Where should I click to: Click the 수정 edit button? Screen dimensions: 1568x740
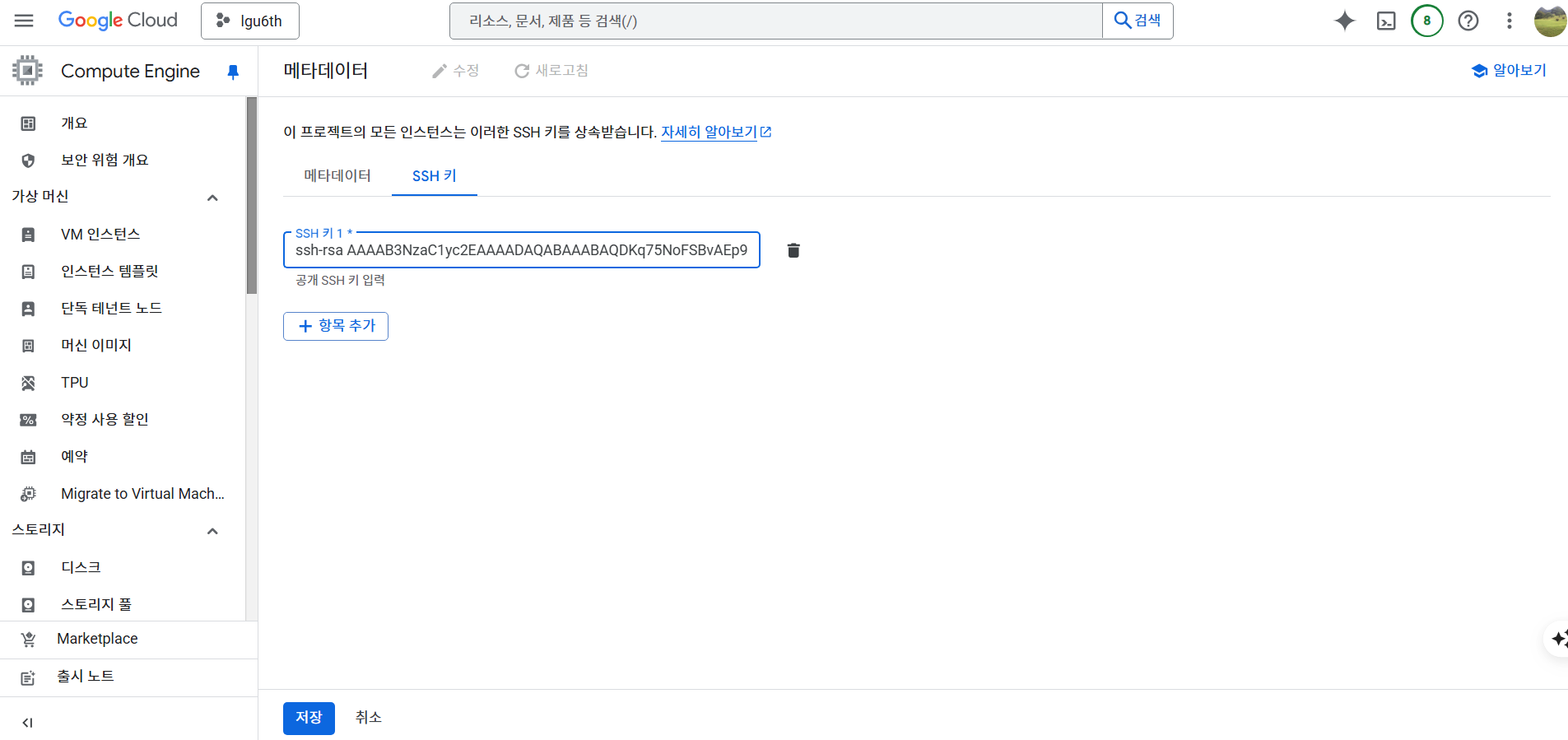click(x=455, y=71)
